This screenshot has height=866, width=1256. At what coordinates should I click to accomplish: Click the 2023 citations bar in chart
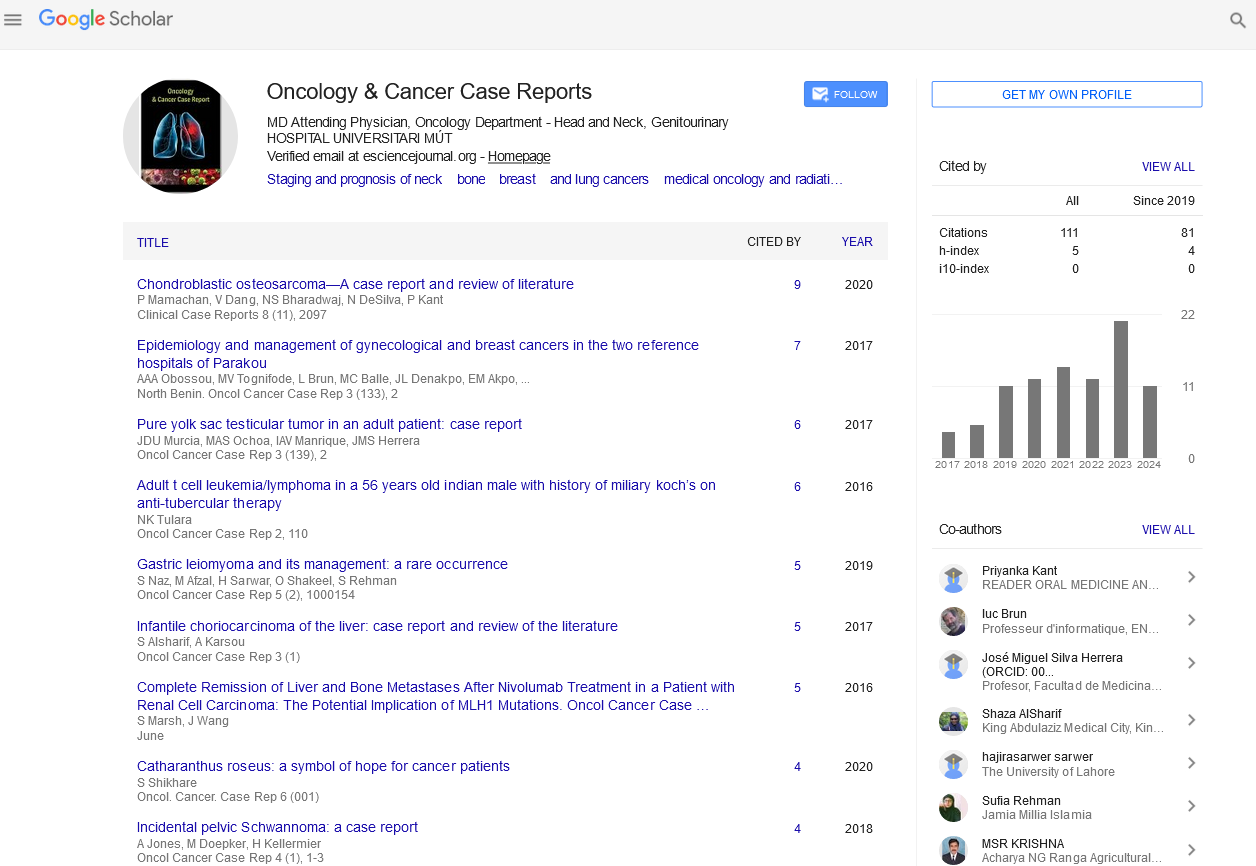1121,389
